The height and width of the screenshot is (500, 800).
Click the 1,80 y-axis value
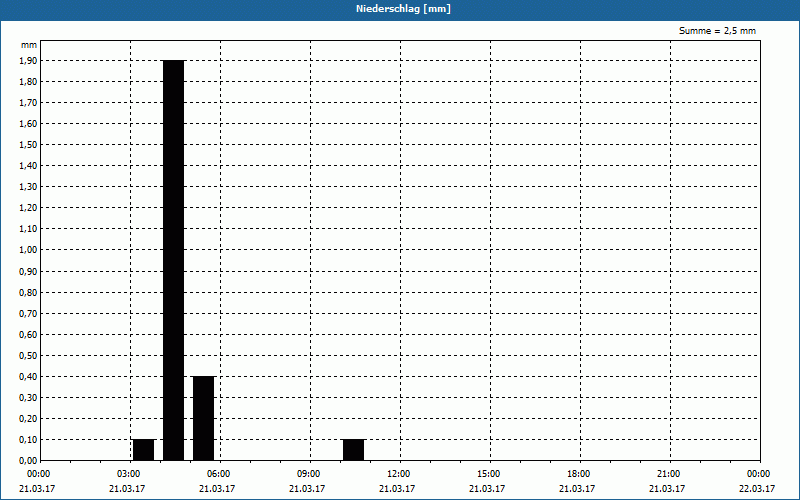pyautogui.click(x=28, y=82)
